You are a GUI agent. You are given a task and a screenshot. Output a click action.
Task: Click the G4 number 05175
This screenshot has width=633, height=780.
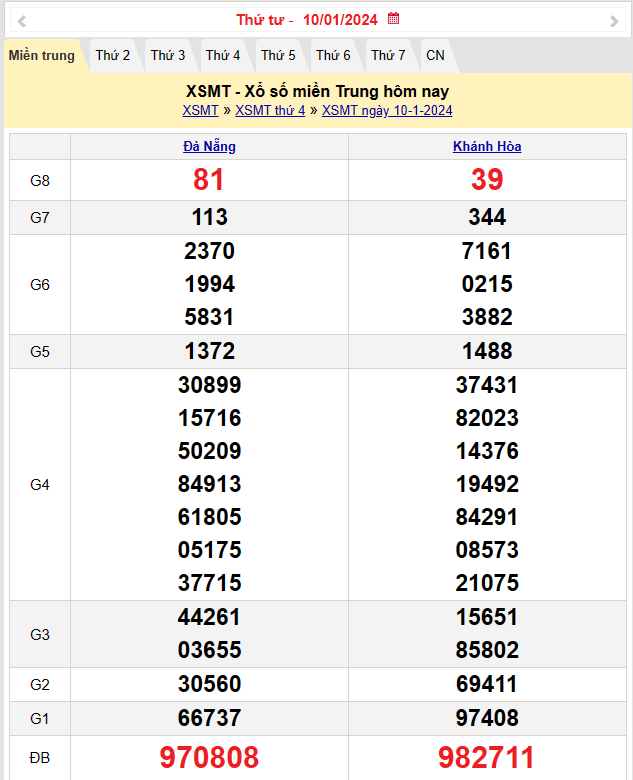210,550
